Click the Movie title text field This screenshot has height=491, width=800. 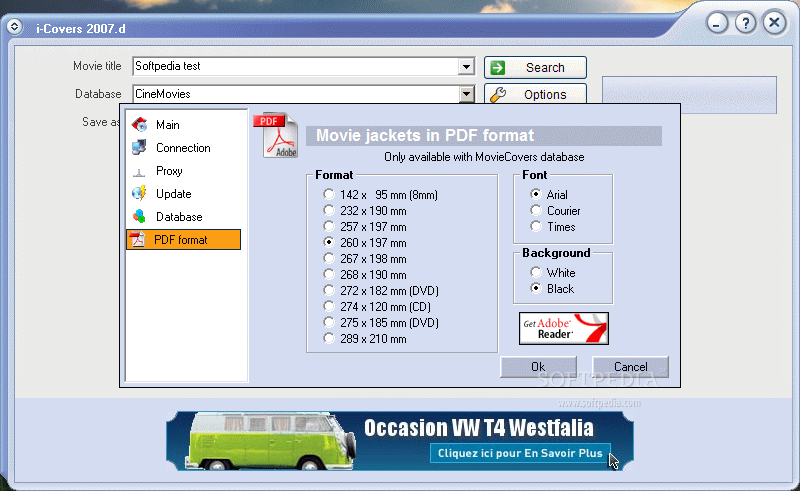[x=296, y=66]
